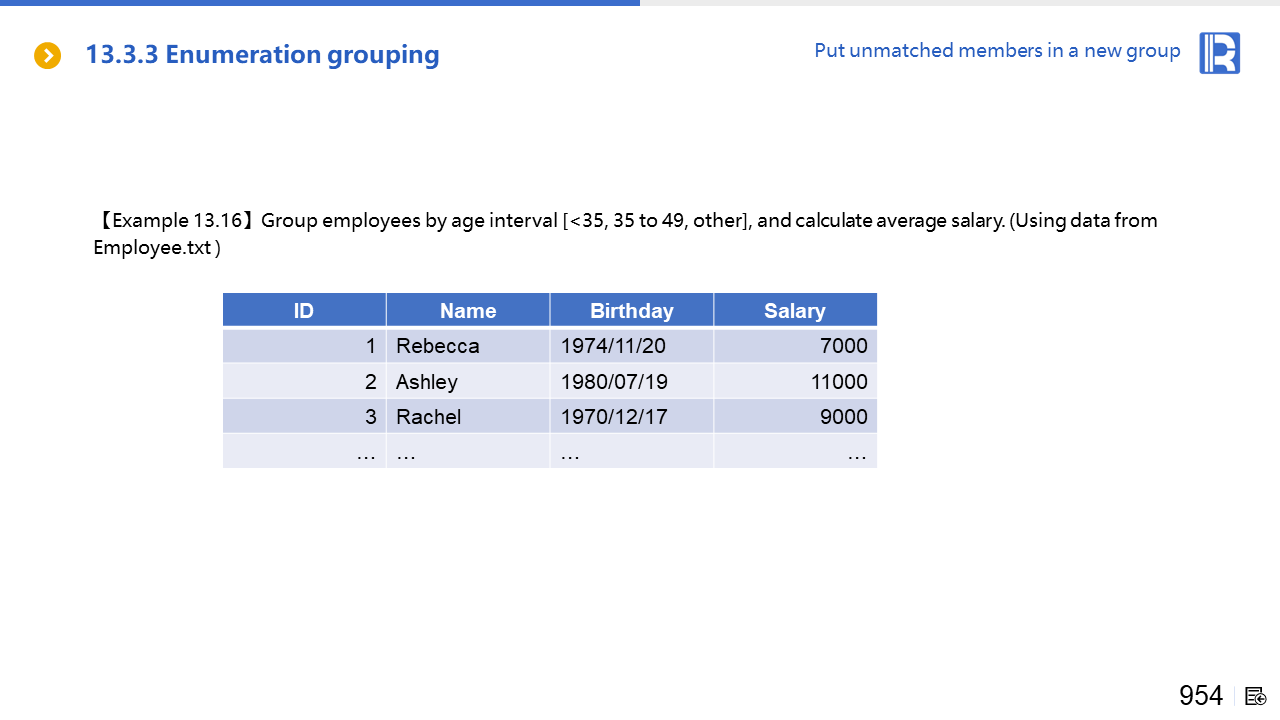The height and width of the screenshot is (720, 1280).
Task: Click the 'Example 13.16' description text
Action: [625, 221]
